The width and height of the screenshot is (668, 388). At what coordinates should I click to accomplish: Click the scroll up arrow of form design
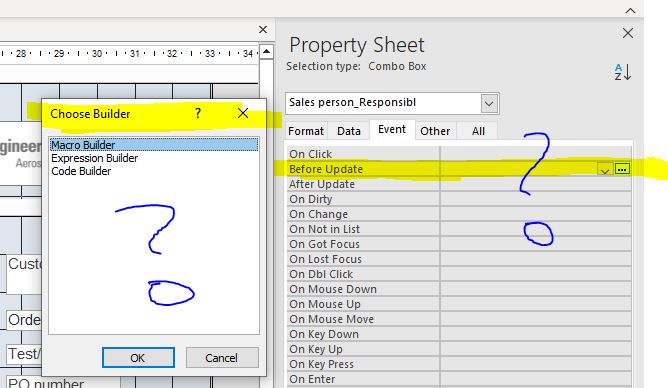(266, 52)
